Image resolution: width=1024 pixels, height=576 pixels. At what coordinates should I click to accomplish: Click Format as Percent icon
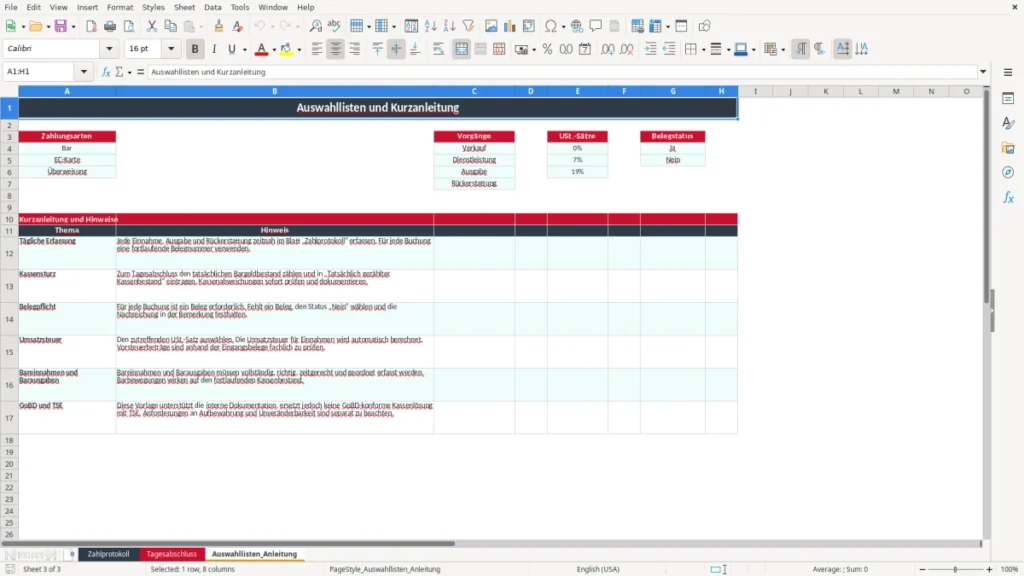[x=547, y=49]
